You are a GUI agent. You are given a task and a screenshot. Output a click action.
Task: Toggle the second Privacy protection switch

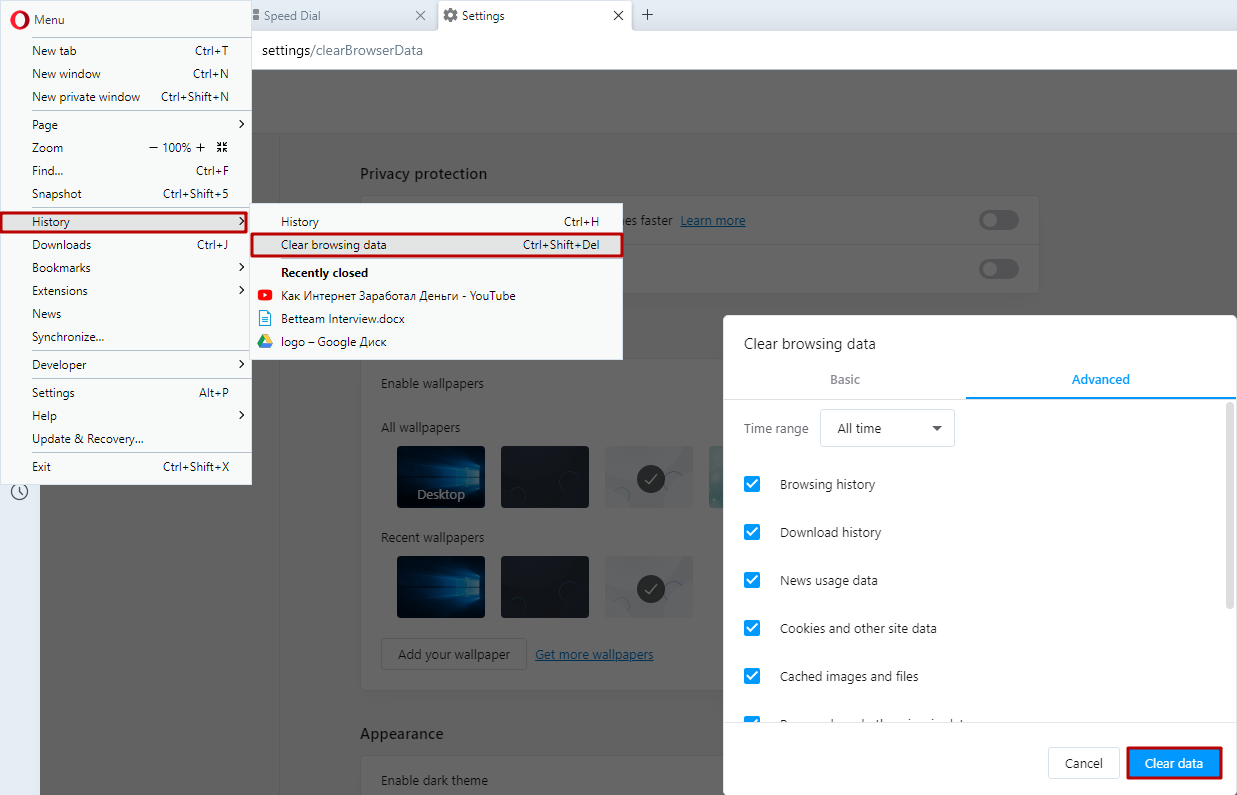tap(999, 269)
